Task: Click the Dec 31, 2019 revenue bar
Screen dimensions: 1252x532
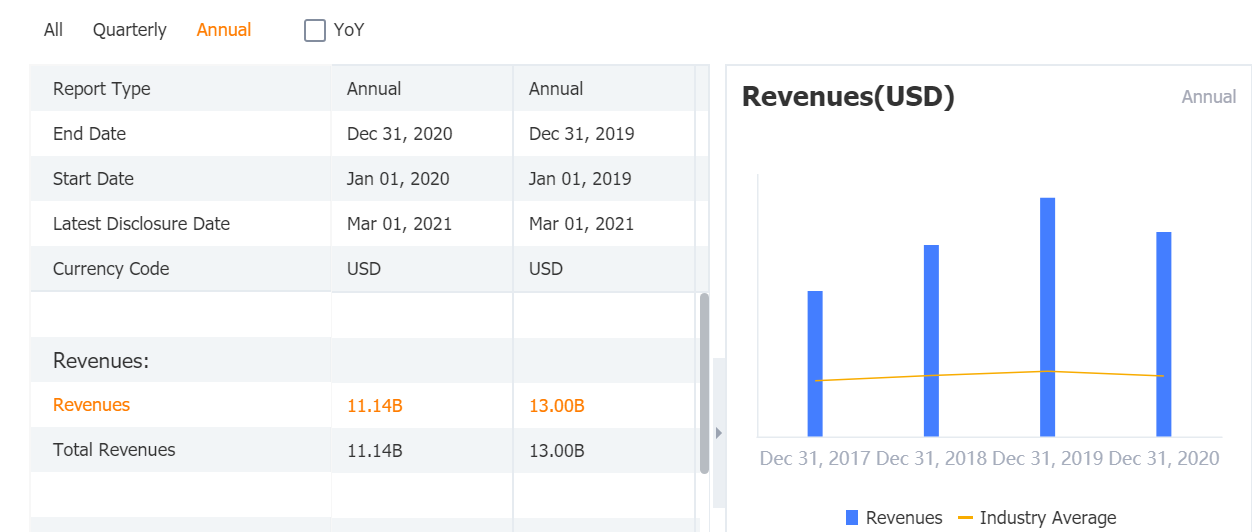Action: pos(1047,316)
